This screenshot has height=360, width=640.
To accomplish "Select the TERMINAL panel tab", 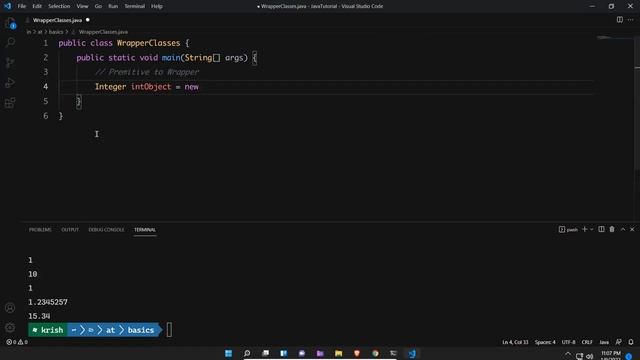I will pyautogui.click(x=145, y=230).
